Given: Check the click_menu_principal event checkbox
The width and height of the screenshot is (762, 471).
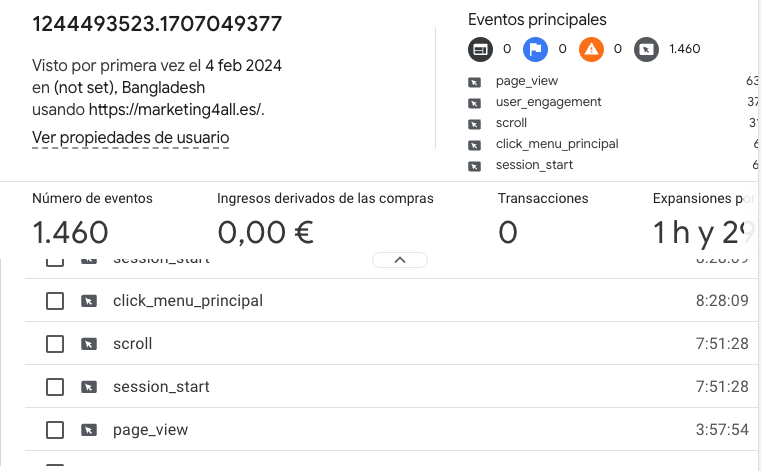Looking at the screenshot, I should [x=55, y=301].
